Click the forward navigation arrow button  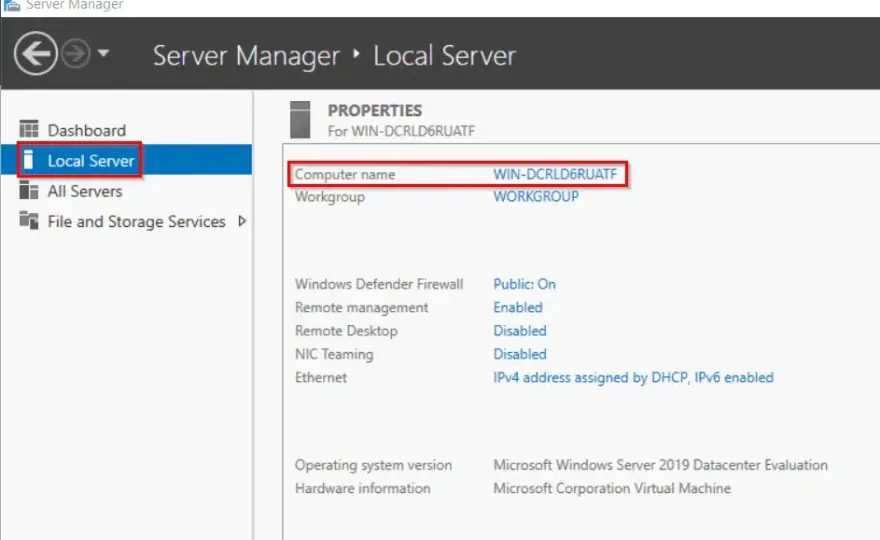(x=75, y=54)
